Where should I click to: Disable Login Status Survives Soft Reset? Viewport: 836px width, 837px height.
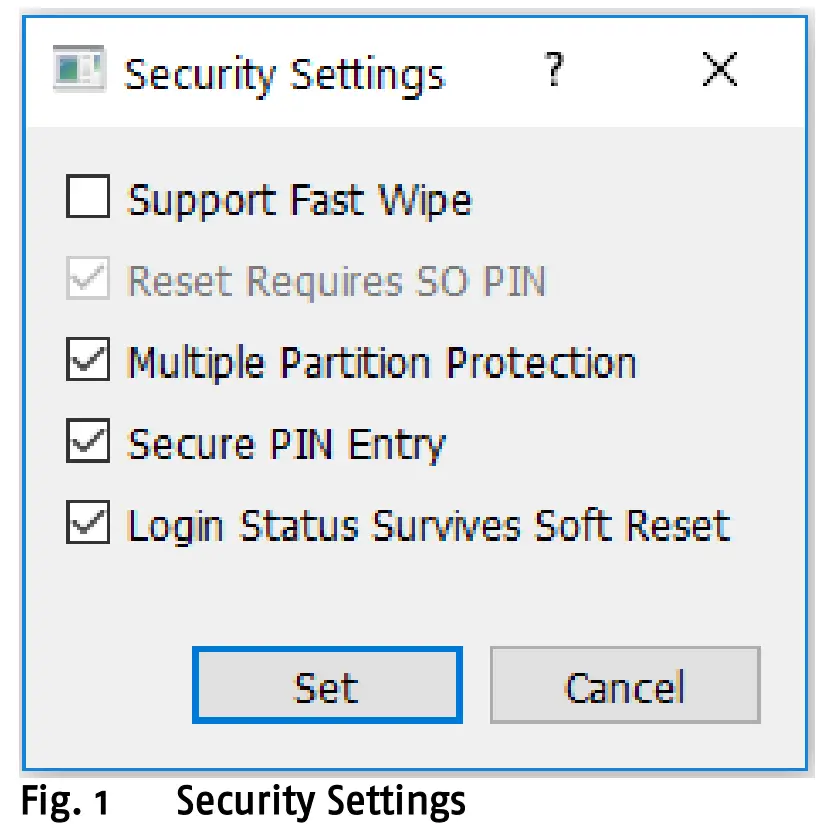pyautogui.click(x=87, y=524)
